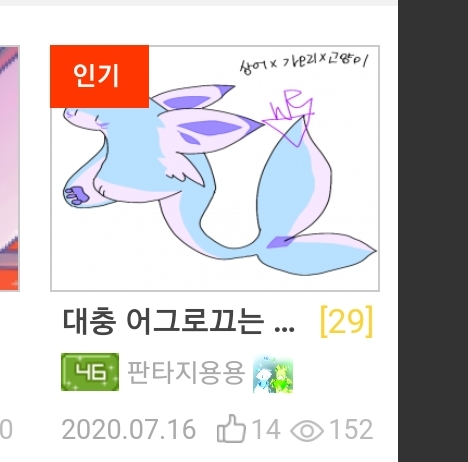
Task: Click the dark margin beside the post
Action: (x=433, y=231)
